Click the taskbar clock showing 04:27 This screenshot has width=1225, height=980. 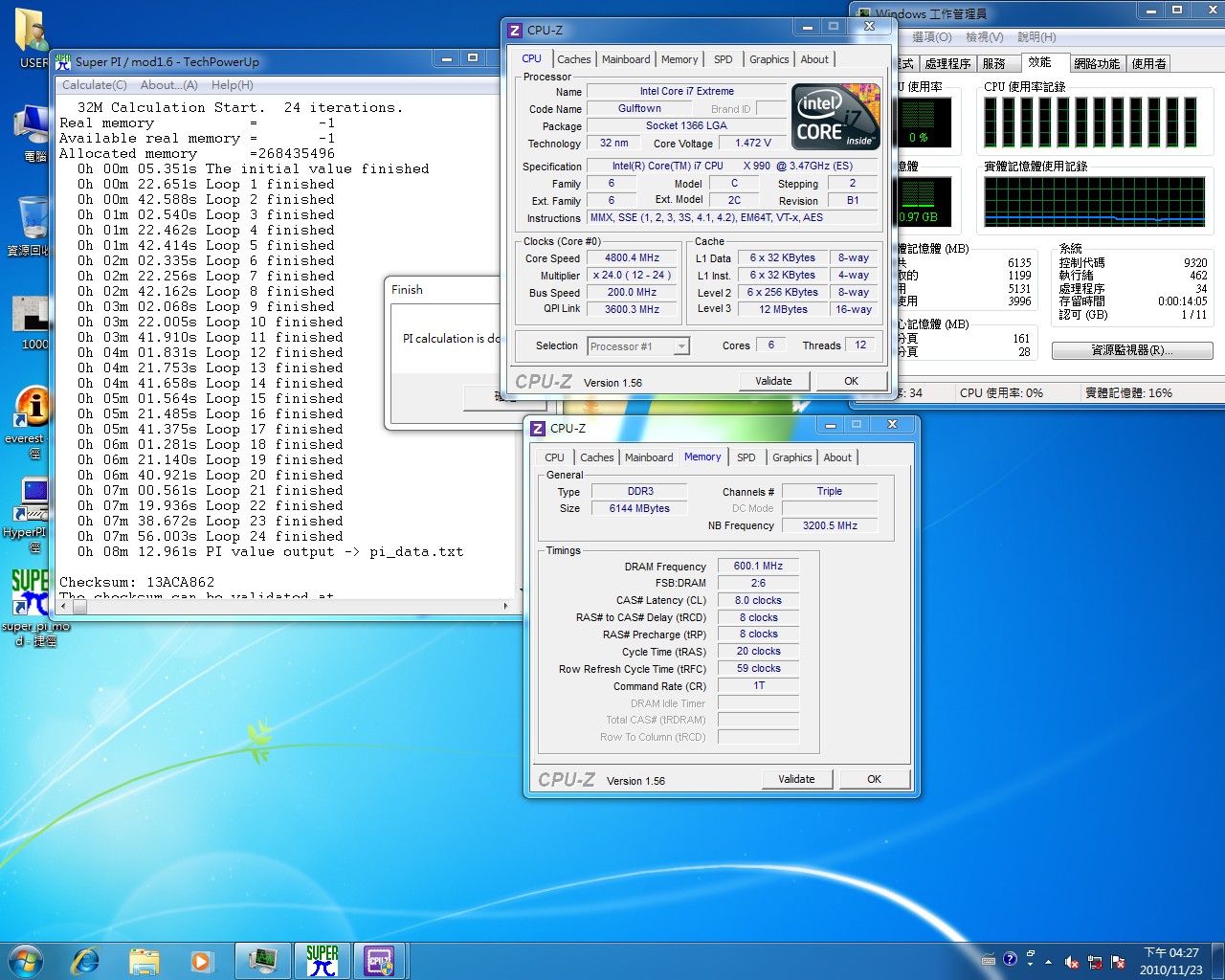point(1171,961)
